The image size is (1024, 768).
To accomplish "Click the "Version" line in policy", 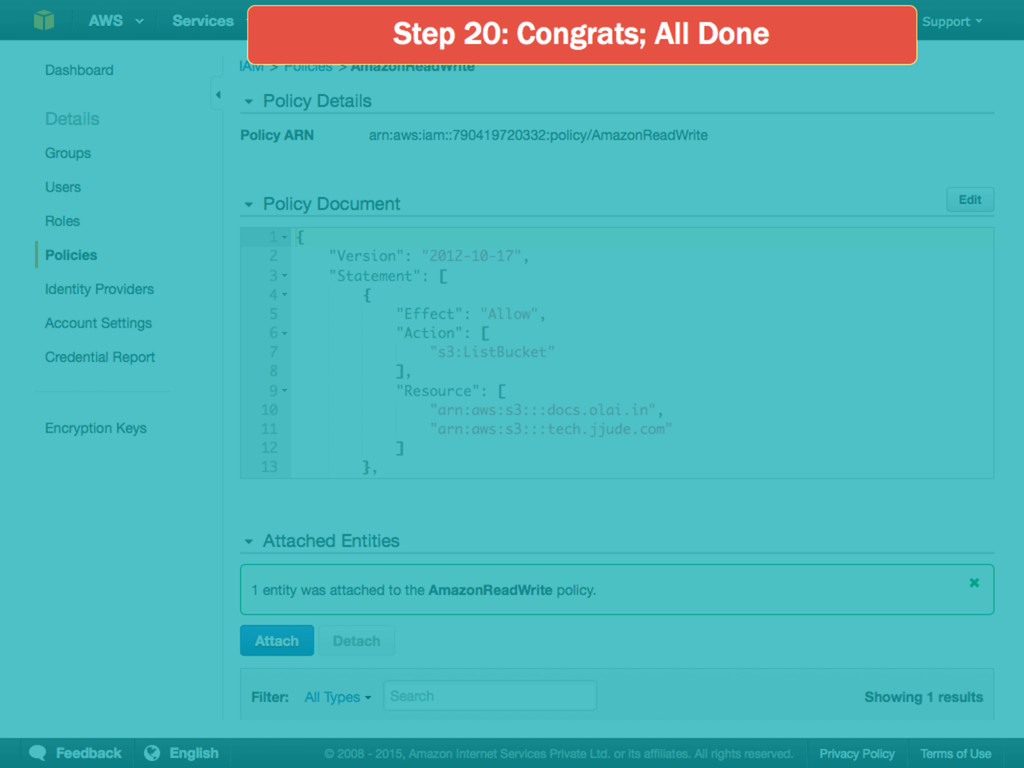I will click(428, 256).
